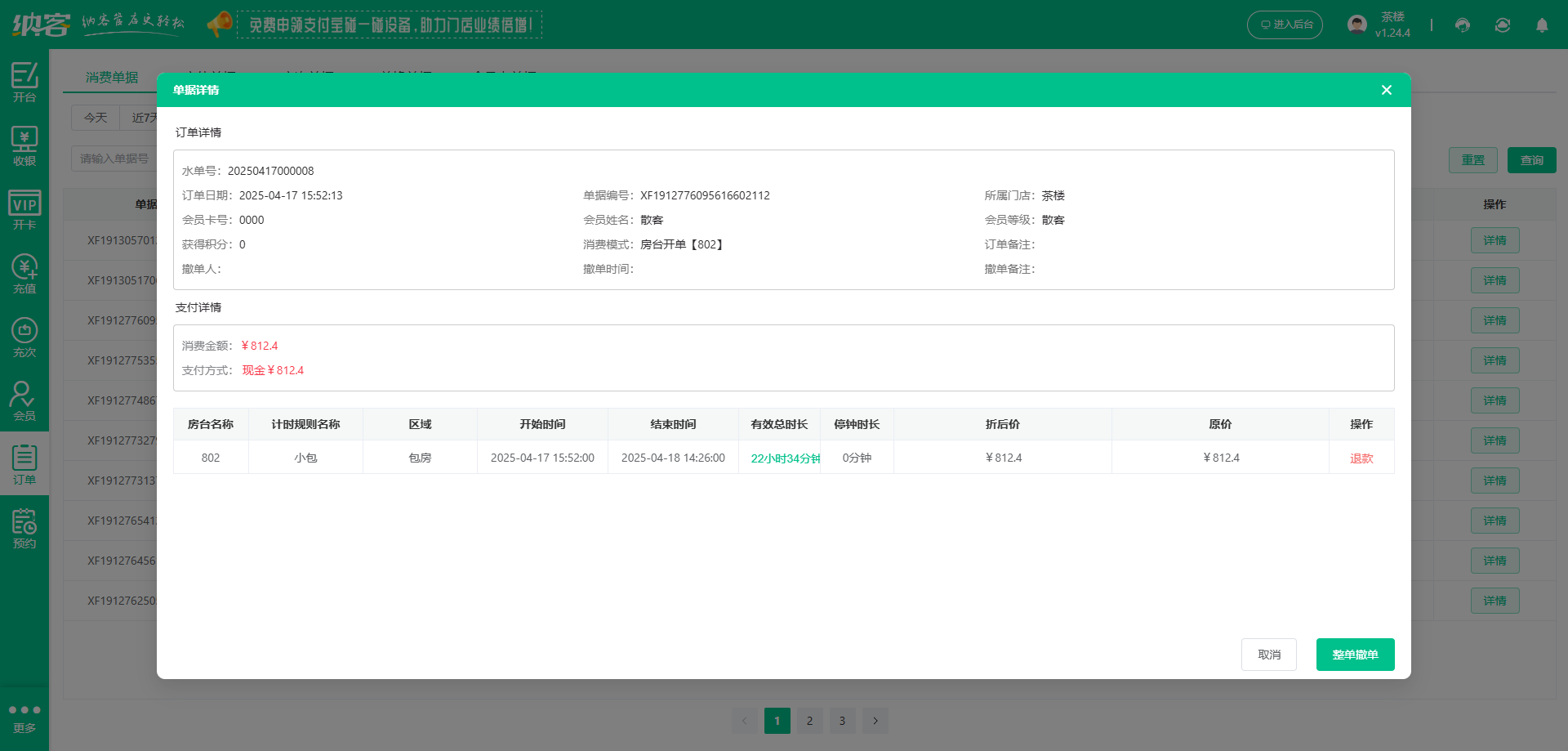Cancel the dialog via 取消 button

coord(1268,655)
